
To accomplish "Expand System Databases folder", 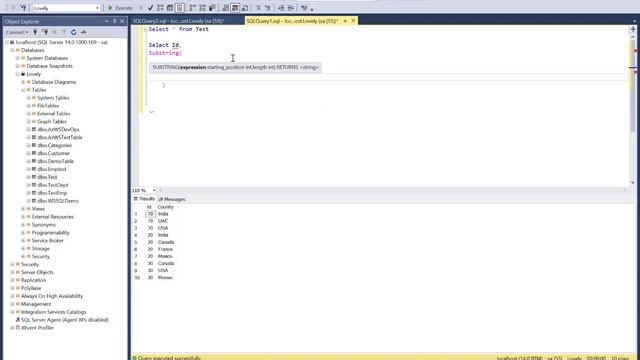I will (18, 58).
